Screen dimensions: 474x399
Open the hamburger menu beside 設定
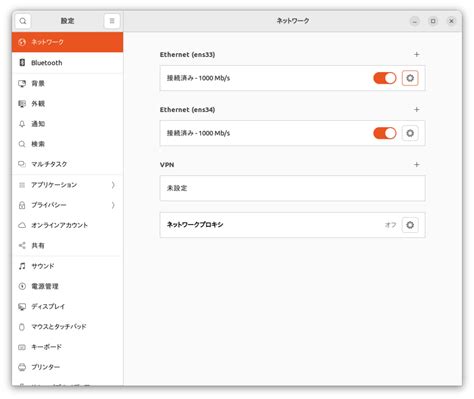[112, 21]
